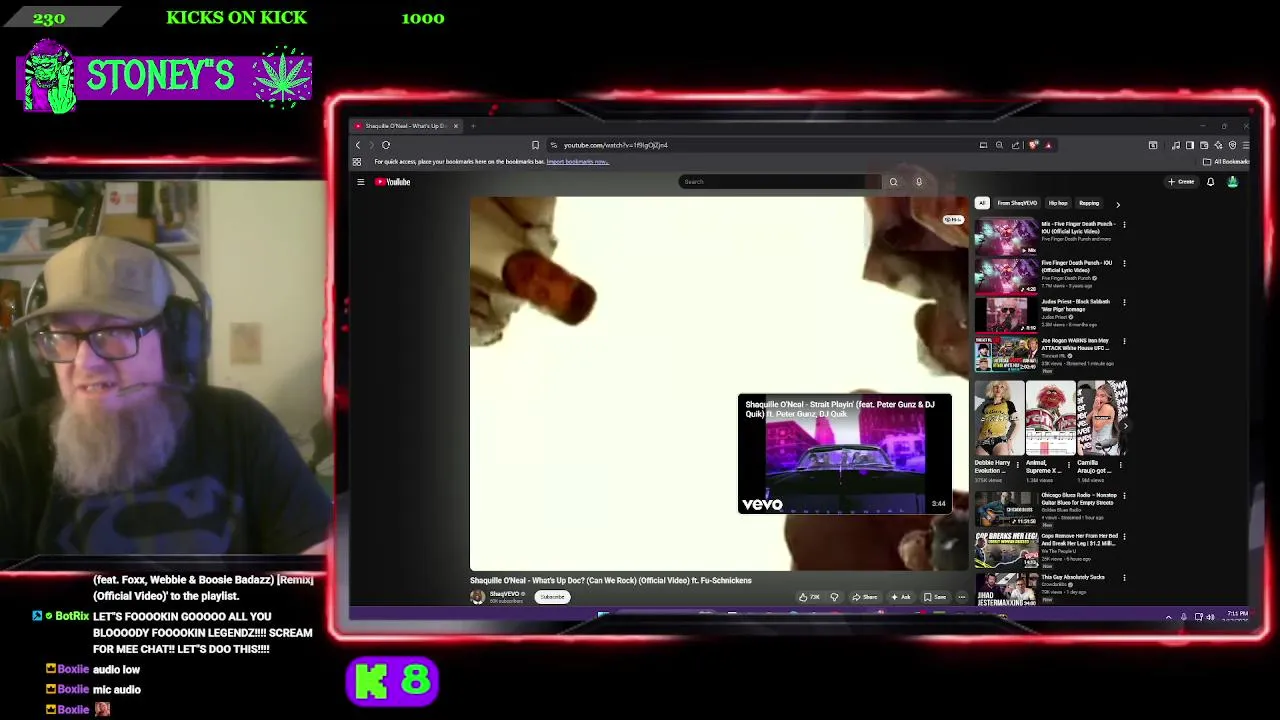Click the browser back arrow
The width and height of the screenshot is (1280, 720).
click(358, 145)
